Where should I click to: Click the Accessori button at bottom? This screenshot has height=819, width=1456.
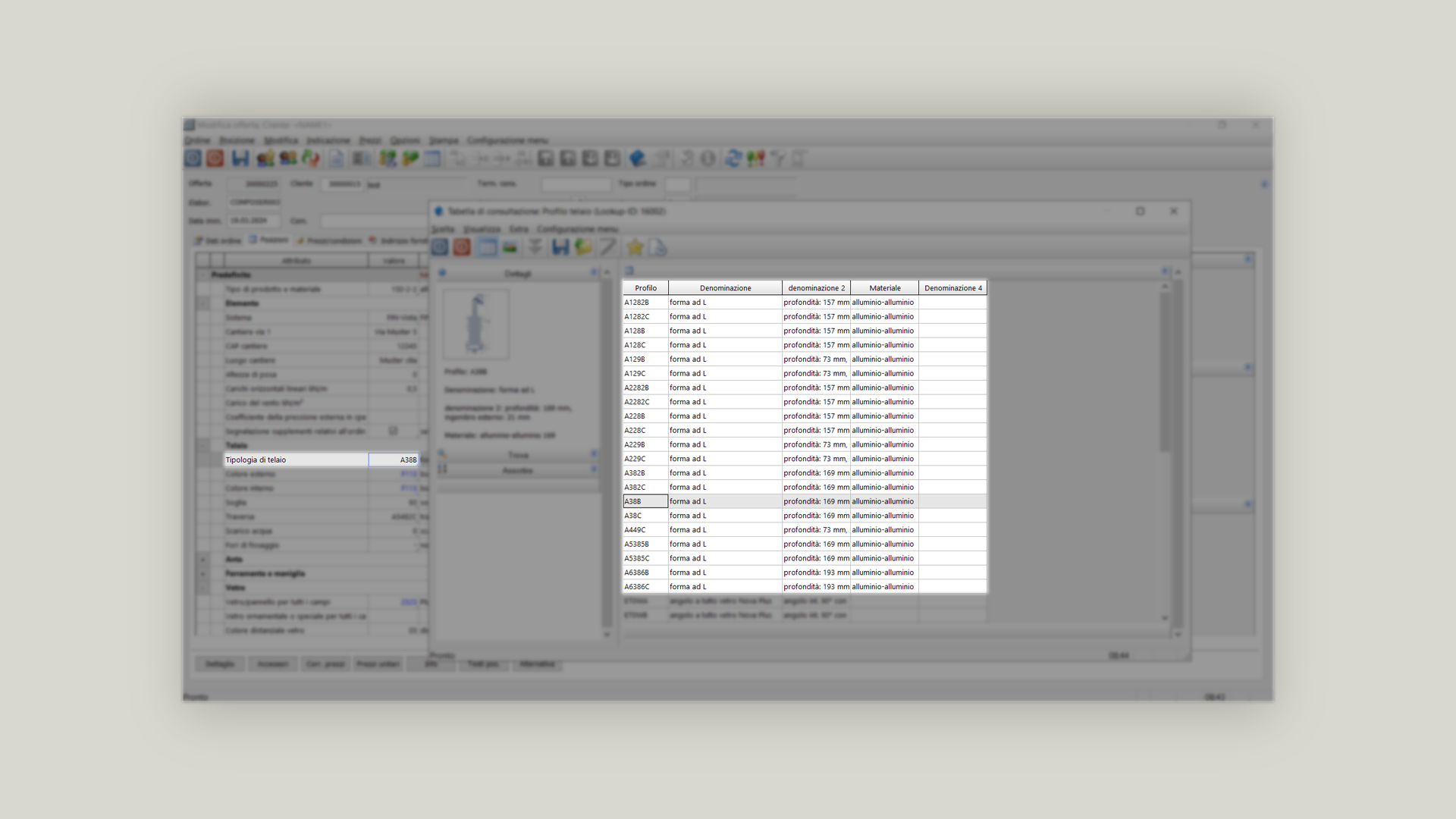tap(272, 664)
